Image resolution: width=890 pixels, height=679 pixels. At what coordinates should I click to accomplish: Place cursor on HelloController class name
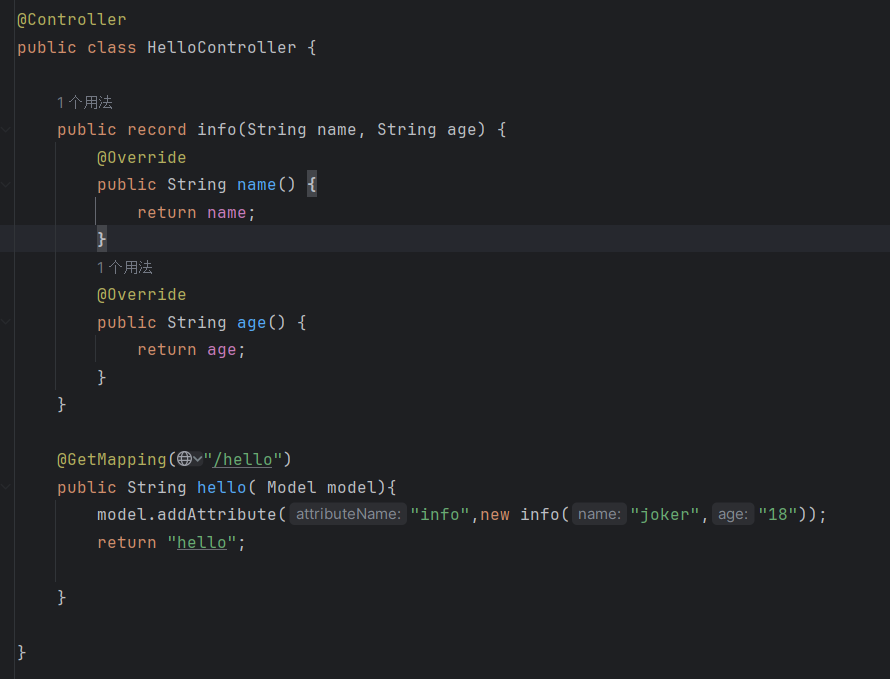[221, 47]
